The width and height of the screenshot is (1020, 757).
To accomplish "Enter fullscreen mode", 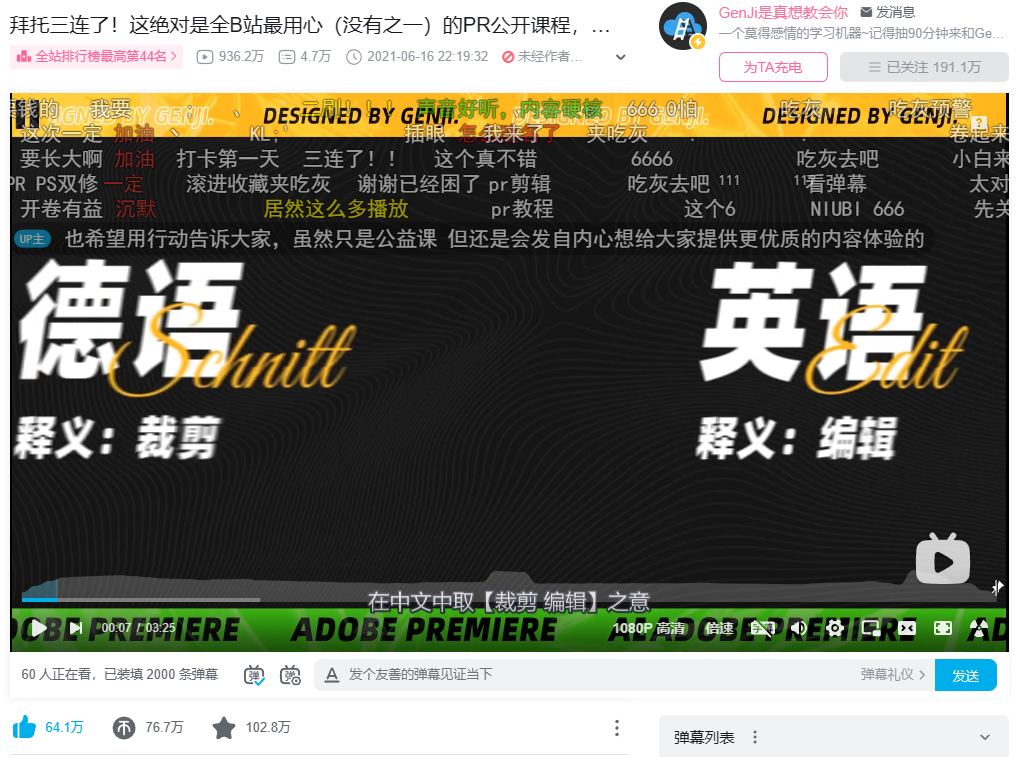I will coord(942,628).
